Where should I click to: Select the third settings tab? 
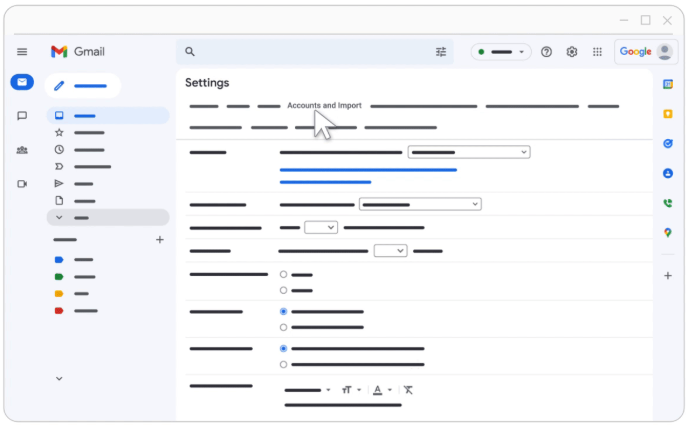(x=269, y=106)
